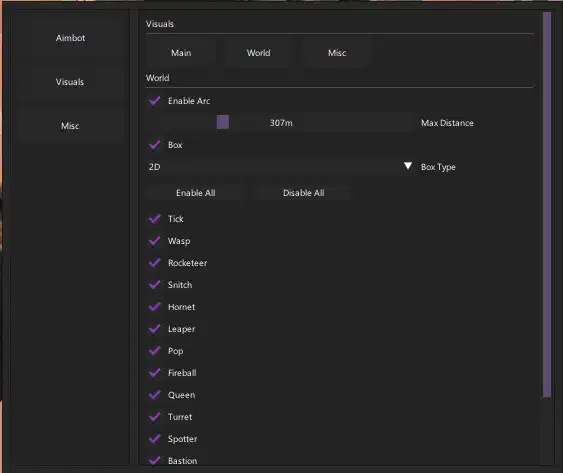Viewport: 563px width, 473px height.
Task: Toggle the Tick checkbox
Action: 155,219
